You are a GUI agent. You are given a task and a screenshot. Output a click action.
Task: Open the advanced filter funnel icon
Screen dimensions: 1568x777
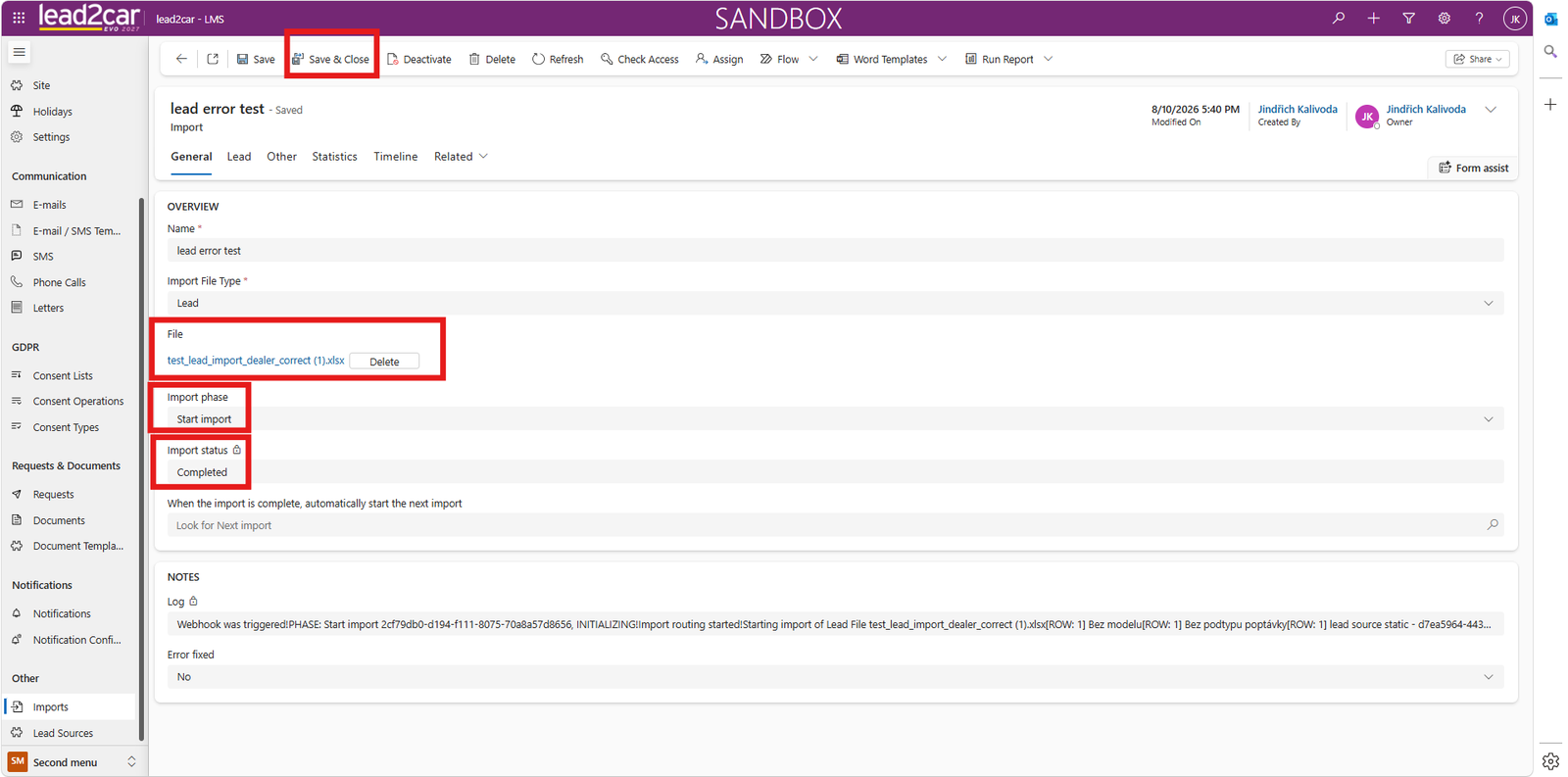(1409, 18)
